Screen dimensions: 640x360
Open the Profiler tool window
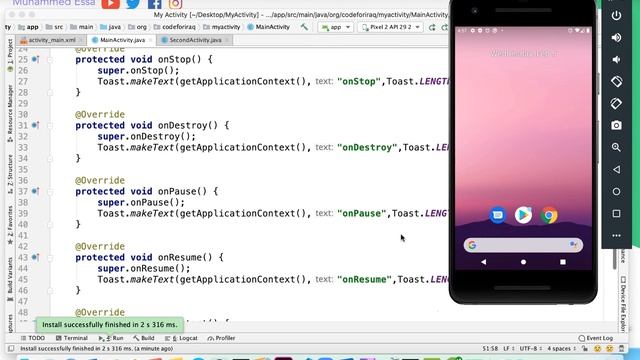(221, 338)
